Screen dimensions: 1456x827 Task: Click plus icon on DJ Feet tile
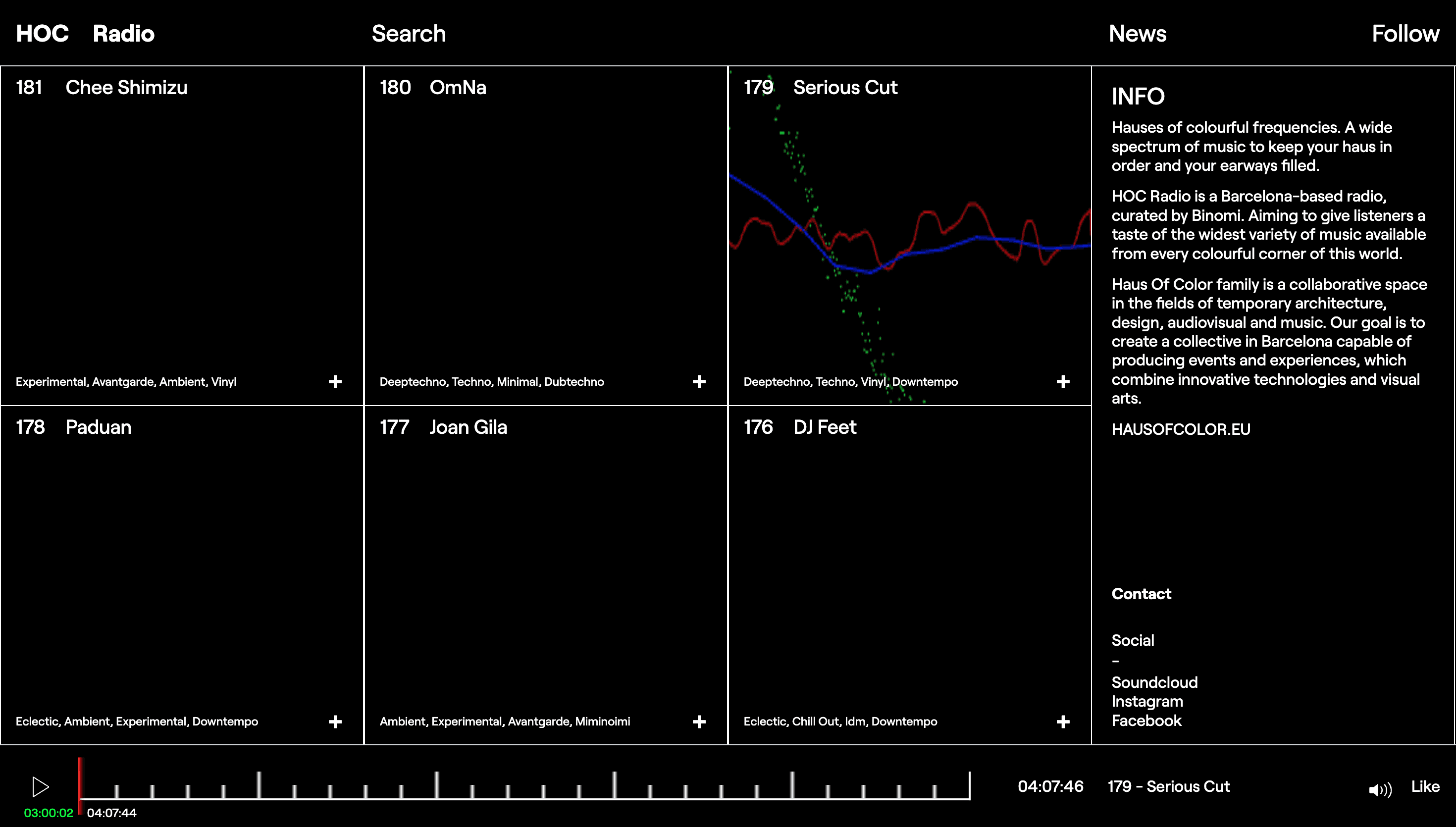point(1063,722)
